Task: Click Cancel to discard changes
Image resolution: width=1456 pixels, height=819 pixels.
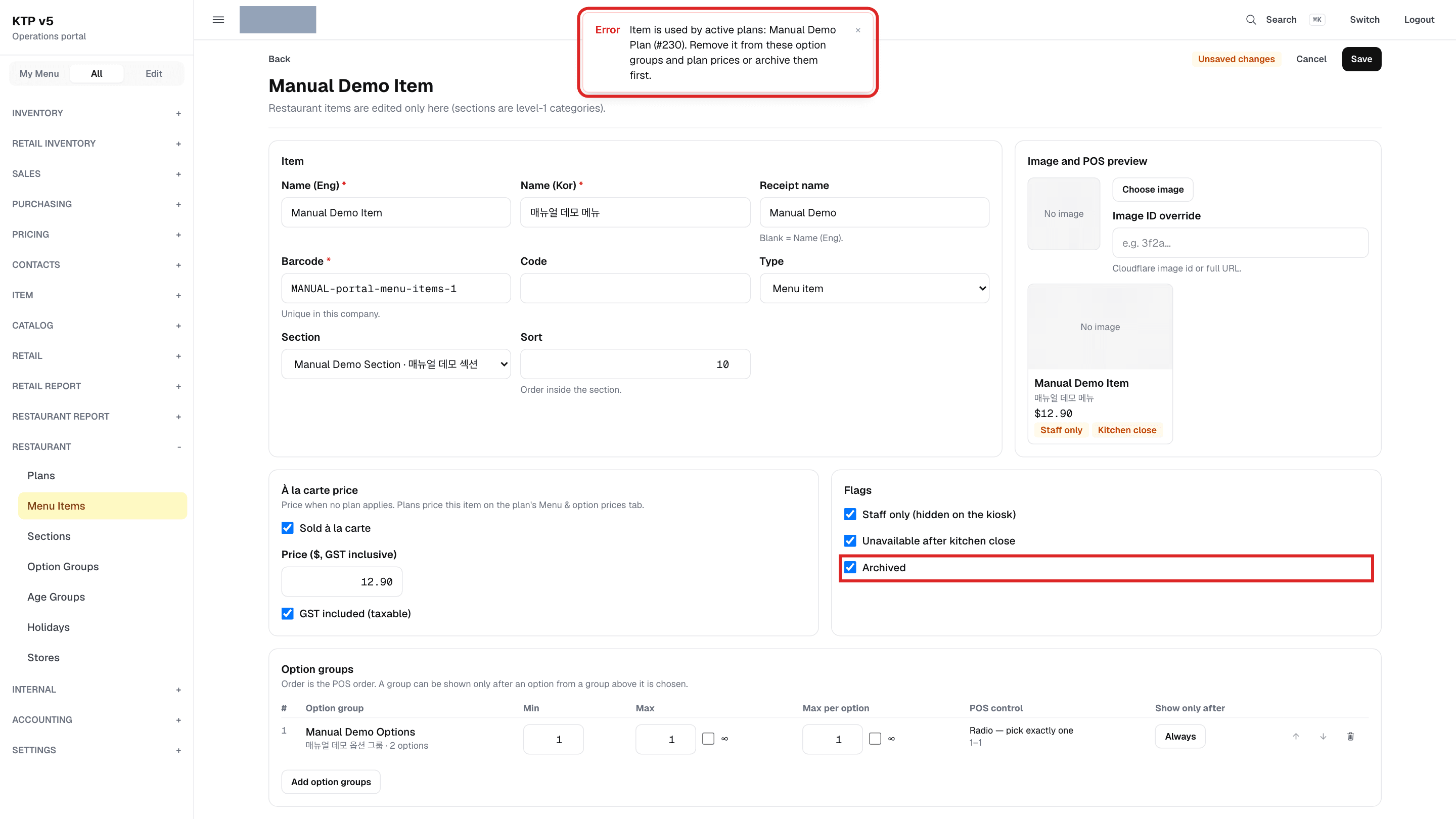Action: tap(1311, 59)
